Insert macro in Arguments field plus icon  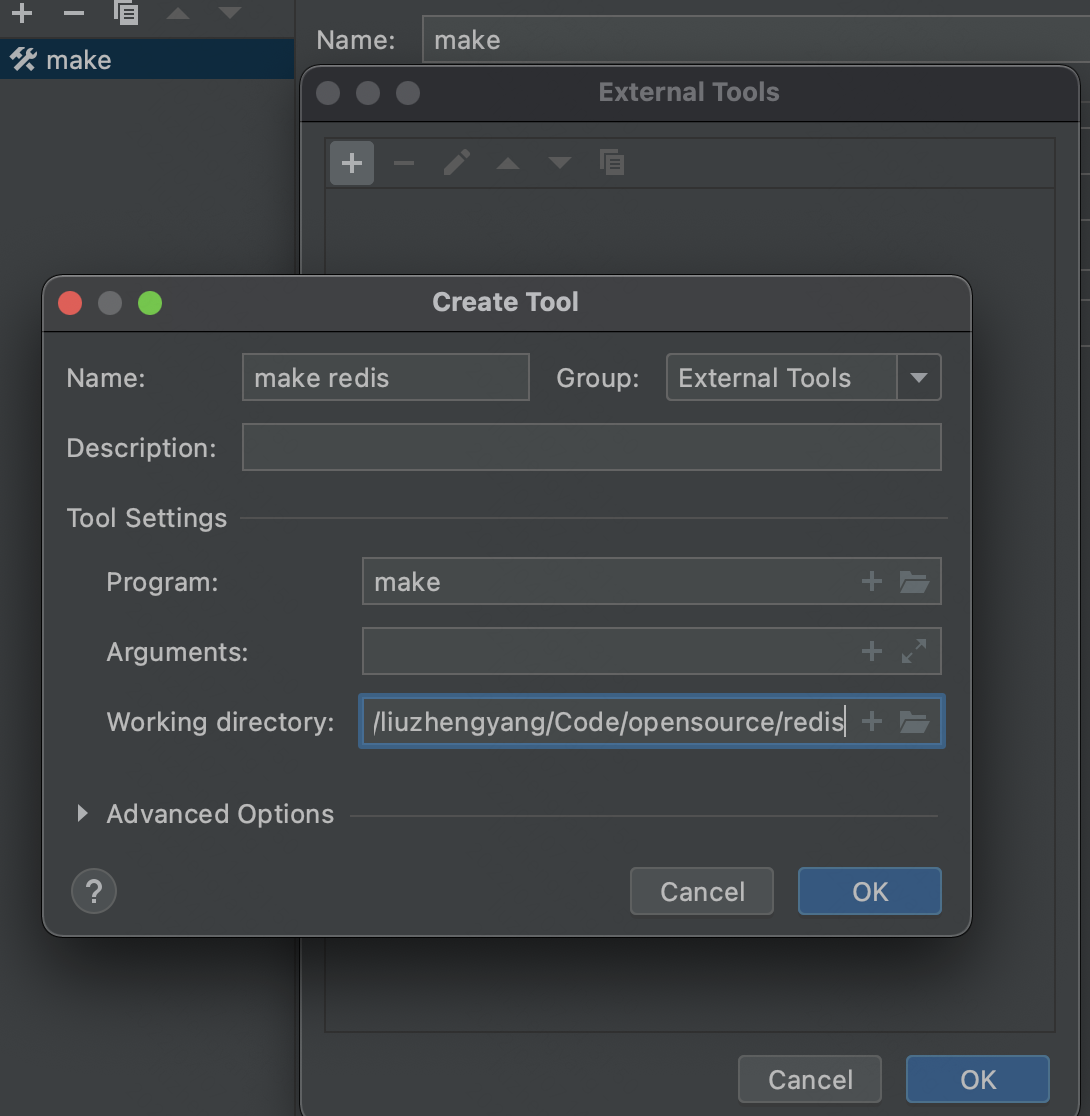pos(872,652)
